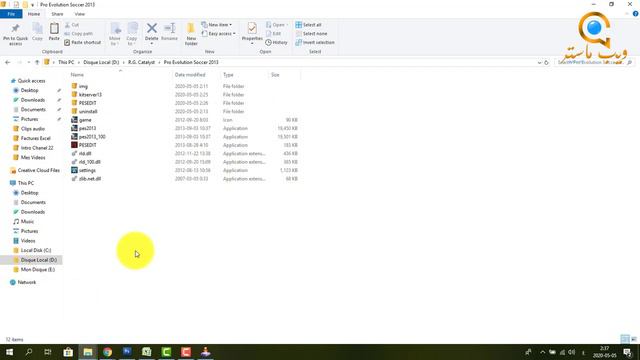This screenshot has height=360, width=640.
Task: Open Properties in the ribbon
Action: point(252,33)
